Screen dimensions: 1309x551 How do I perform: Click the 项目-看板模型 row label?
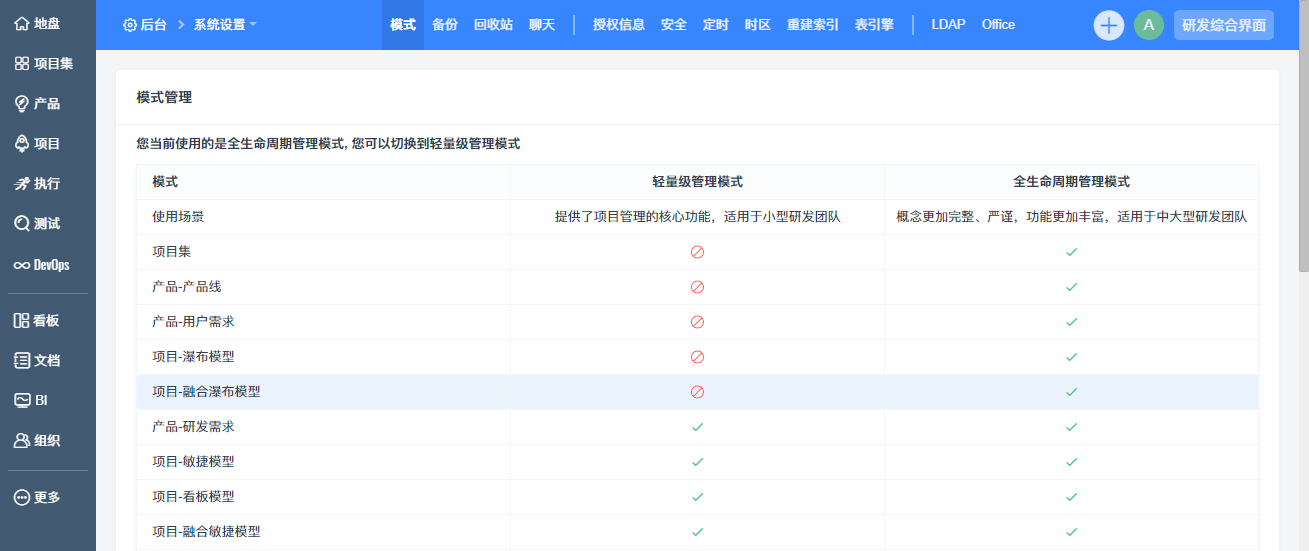[193, 496]
